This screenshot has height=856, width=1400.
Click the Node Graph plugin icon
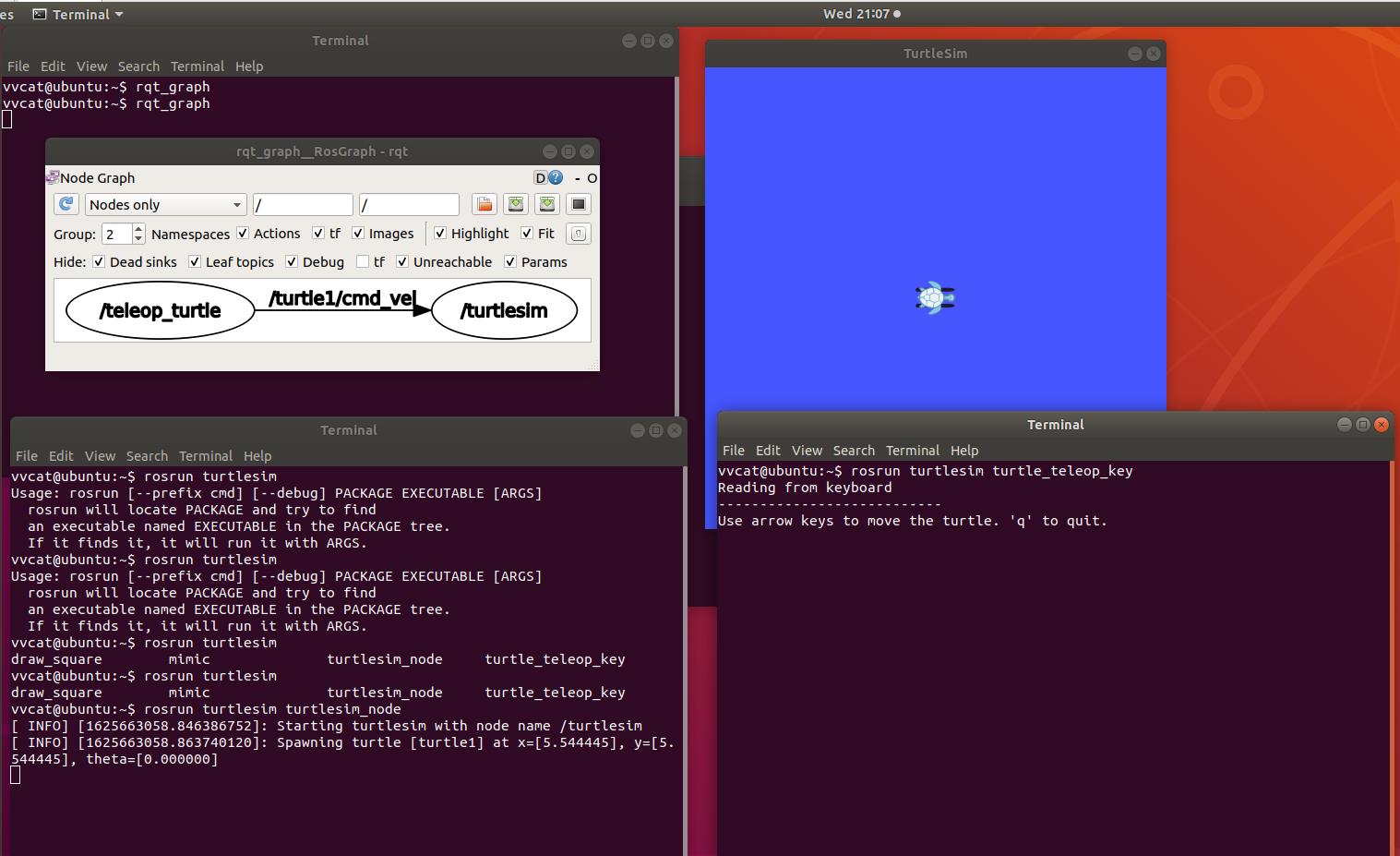click(53, 177)
